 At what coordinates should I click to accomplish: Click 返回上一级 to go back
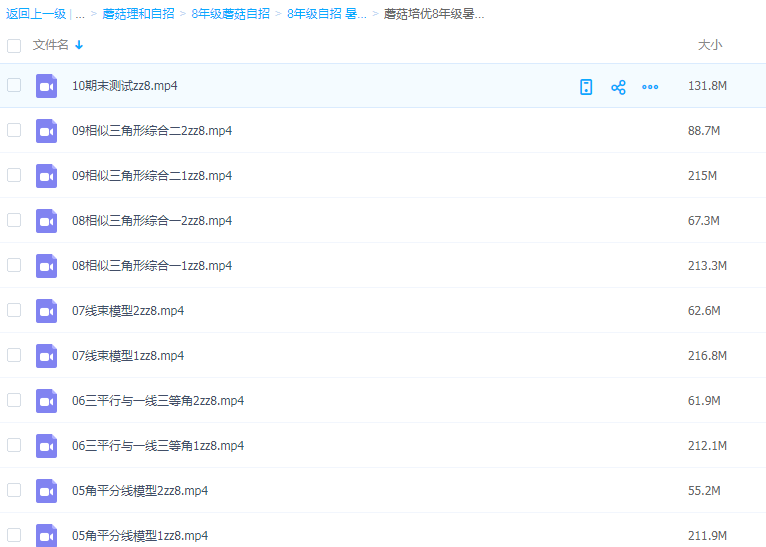click(36, 14)
